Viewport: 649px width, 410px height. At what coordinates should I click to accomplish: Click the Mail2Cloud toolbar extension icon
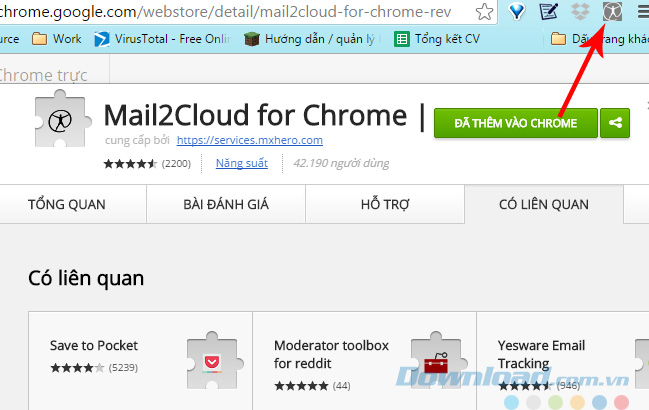[x=612, y=12]
